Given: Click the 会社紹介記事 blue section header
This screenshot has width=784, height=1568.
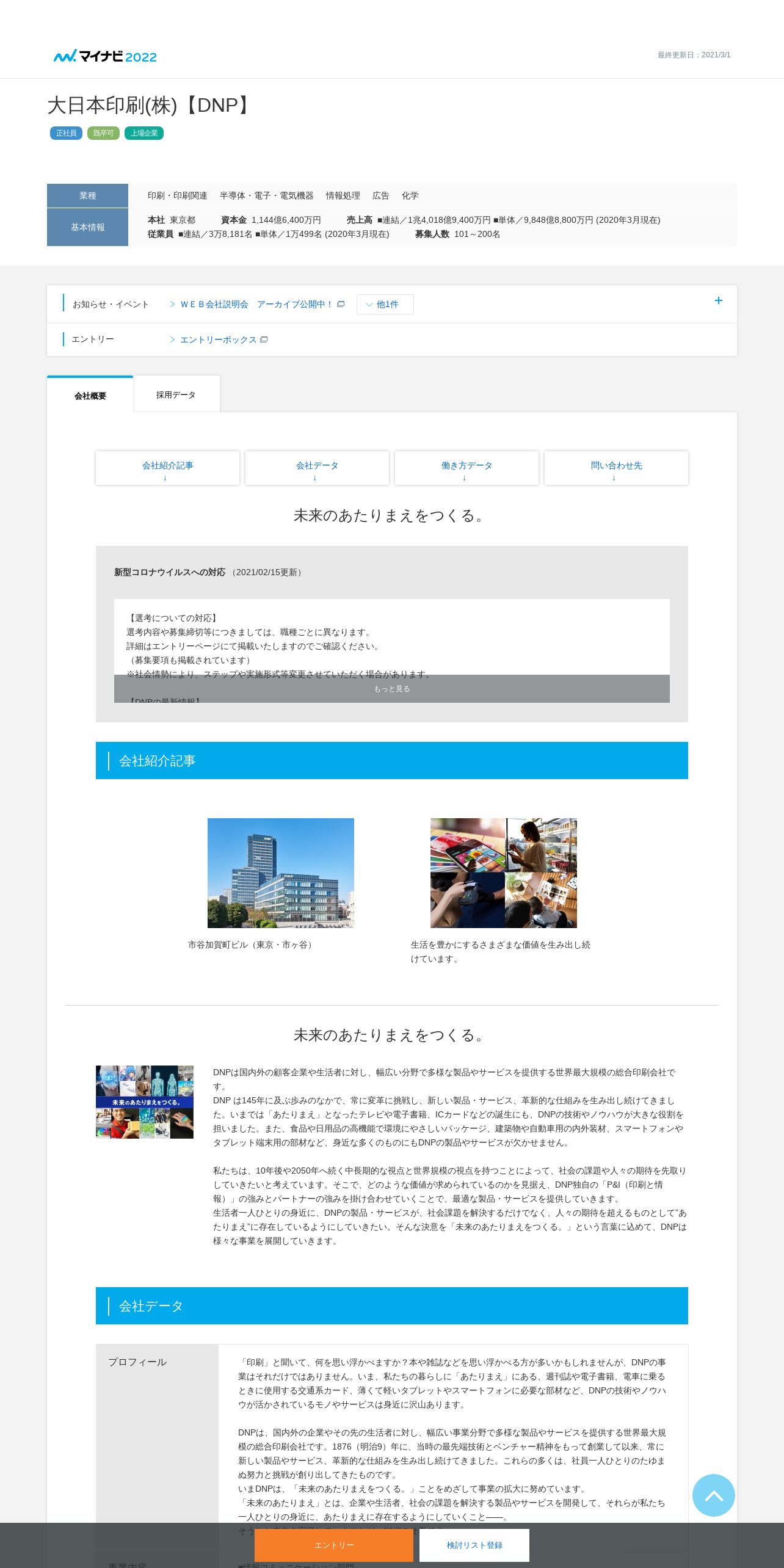Looking at the screenshot, I should [392, 760].
